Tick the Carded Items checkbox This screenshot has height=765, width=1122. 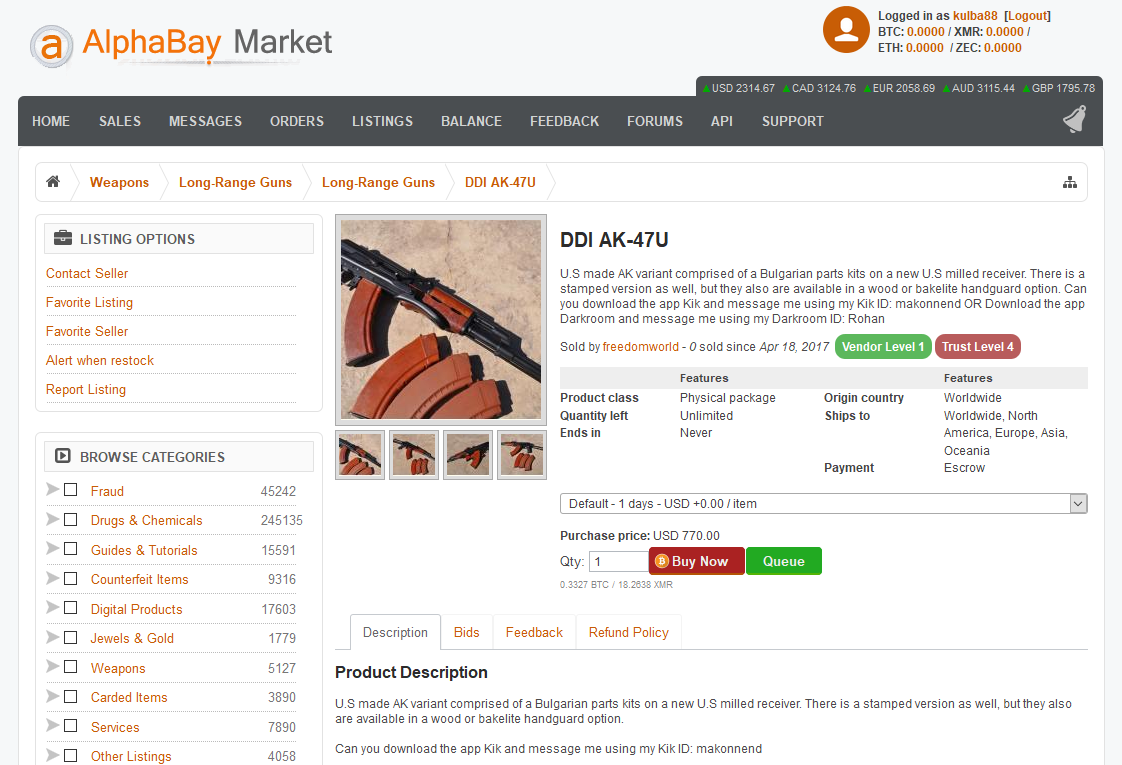coord(70,696)
